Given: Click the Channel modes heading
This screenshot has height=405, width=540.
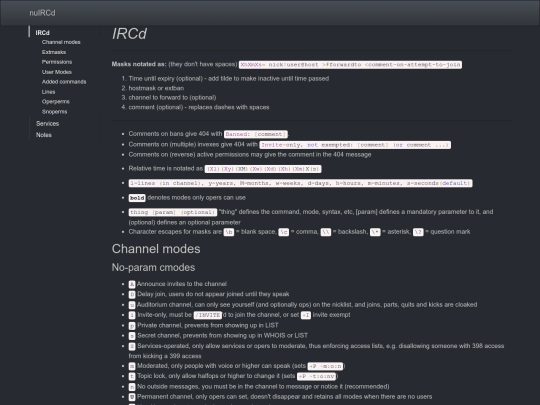Looking at the screenshot, I should click(156, 249).
